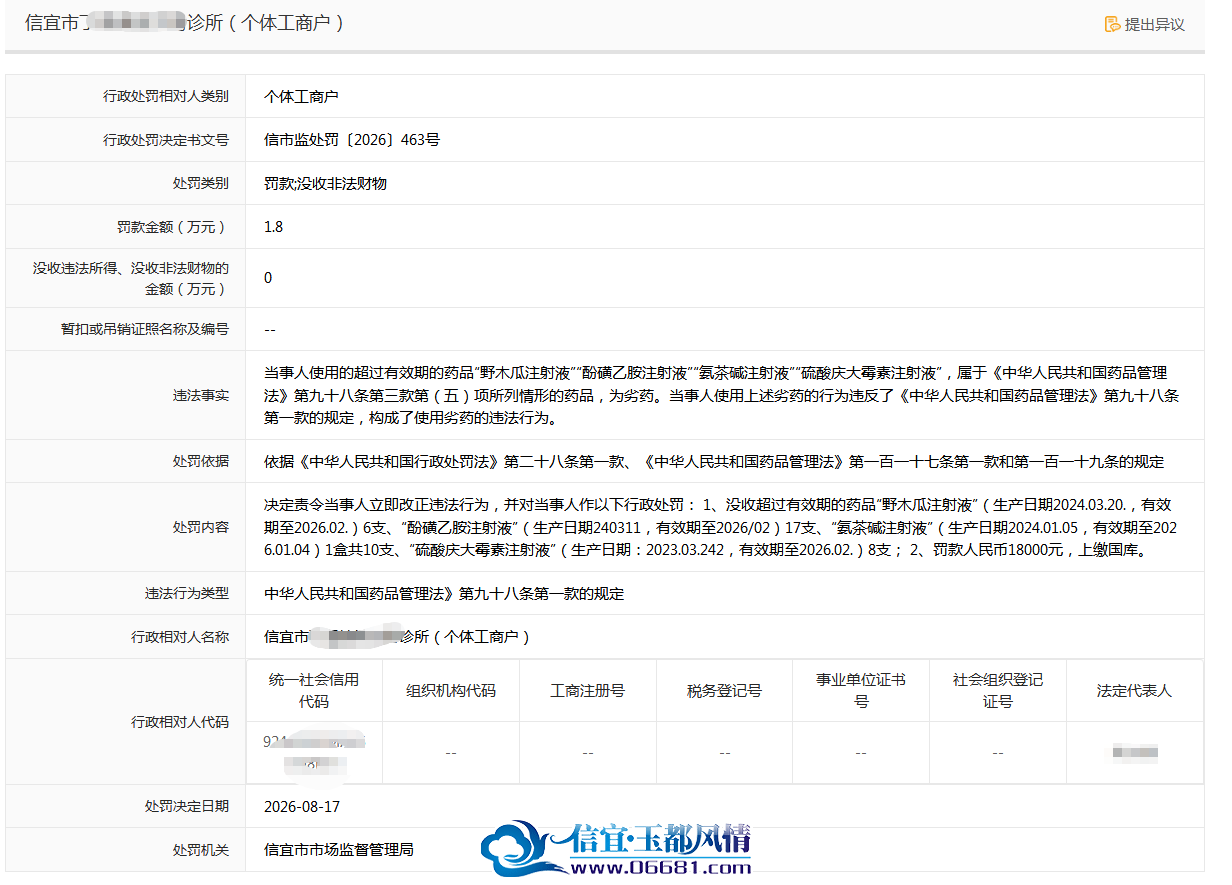Click the -- value under 组织机构代码
This screenshot has width=1232, height=885.
(451, 752)
